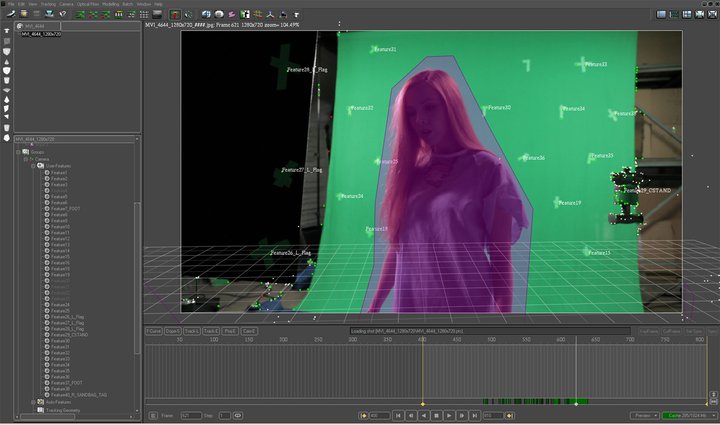Click the top white pin icon in the left sidebar
Image resolution: width=720 pixels, height=425 pixels.
[x=6, y=31]
